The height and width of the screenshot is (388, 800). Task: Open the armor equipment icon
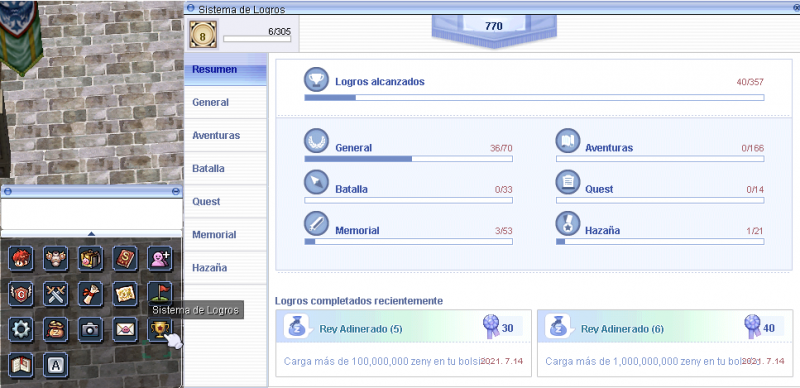[56, 258]
